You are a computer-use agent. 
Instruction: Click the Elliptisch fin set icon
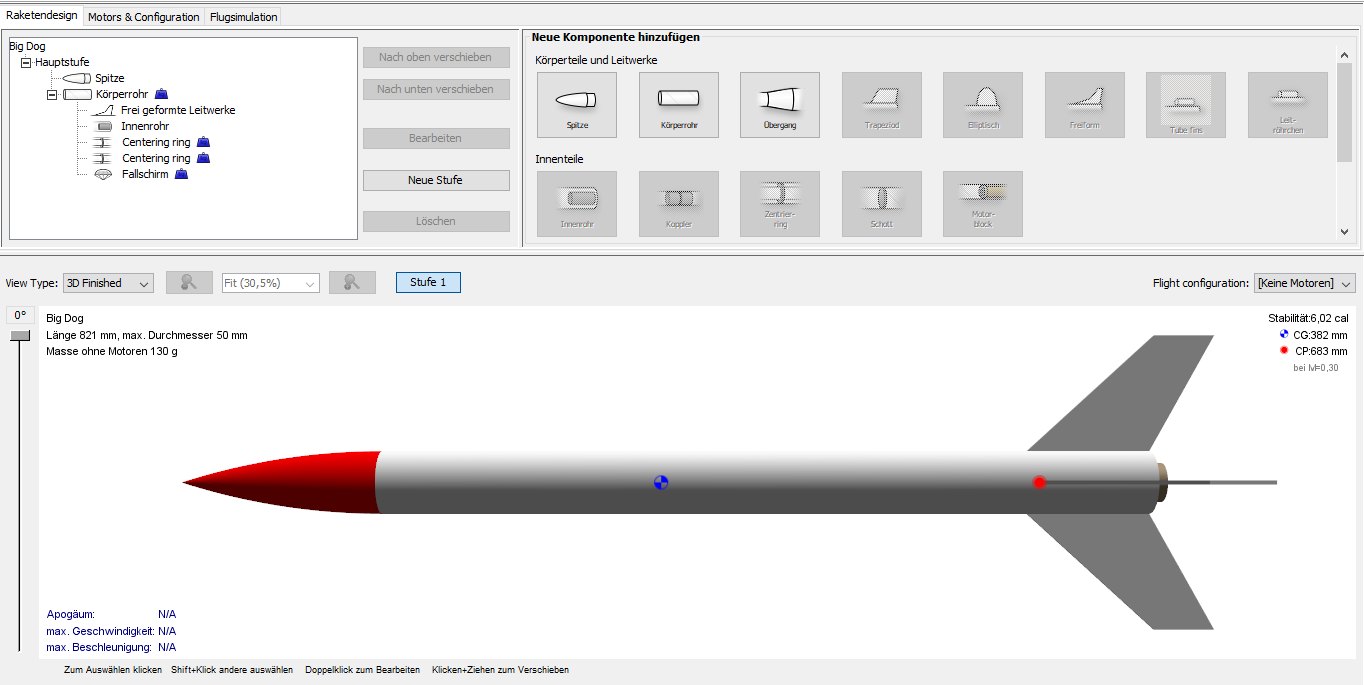pyautogui.click(x=982, y=104)
